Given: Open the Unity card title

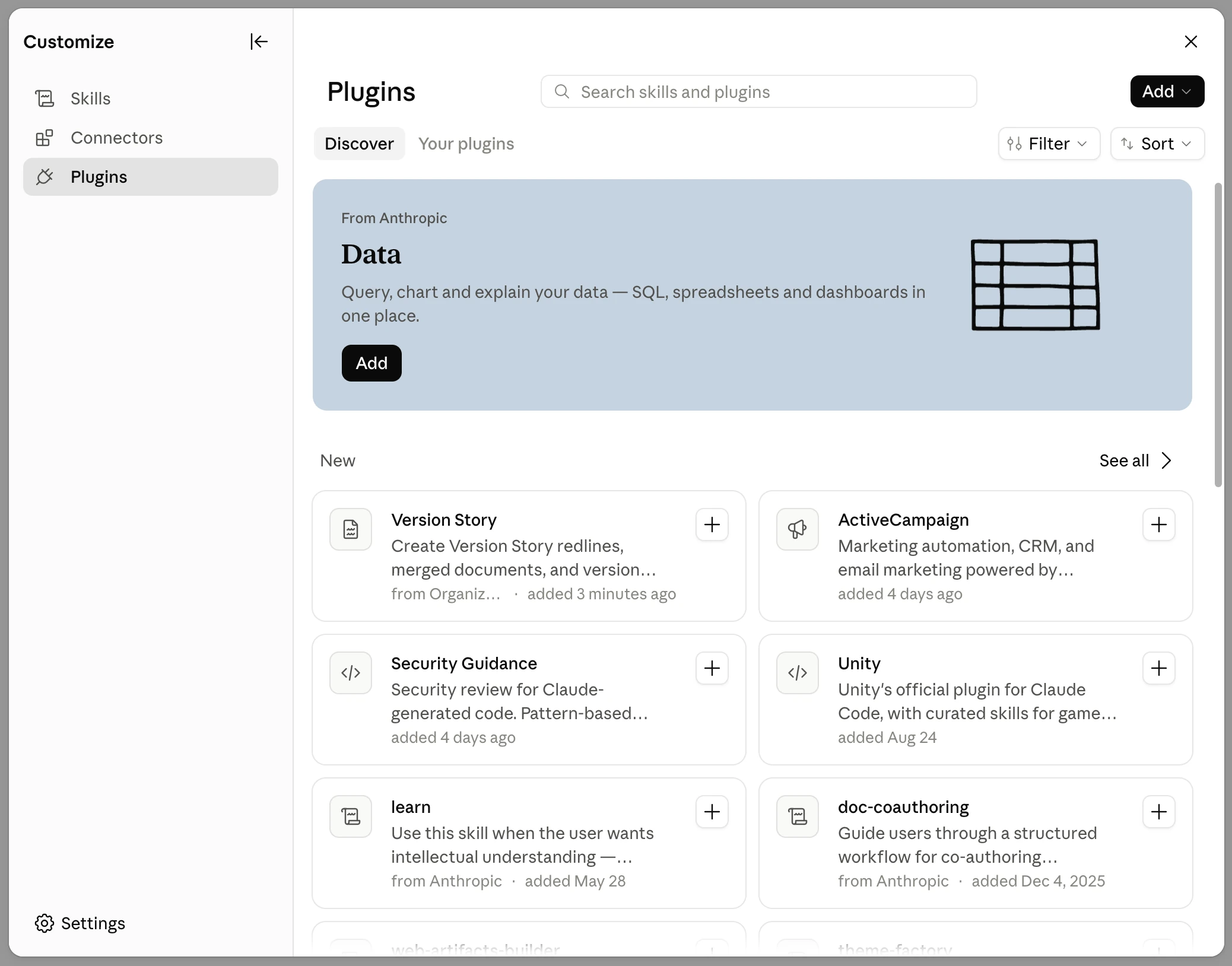Looking at the screenshot, I should click(859, 663).
